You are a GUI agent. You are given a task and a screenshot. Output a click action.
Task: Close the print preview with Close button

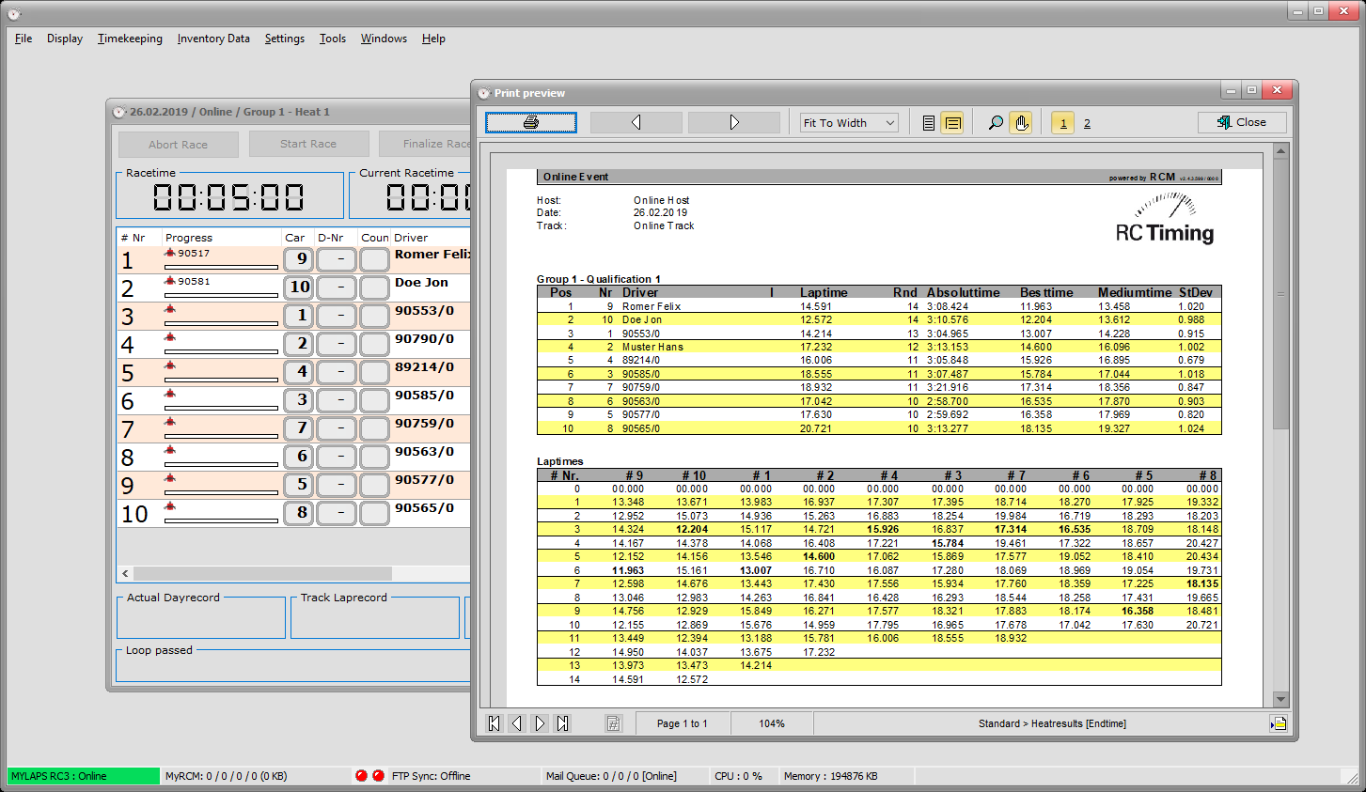(1242, 122)
